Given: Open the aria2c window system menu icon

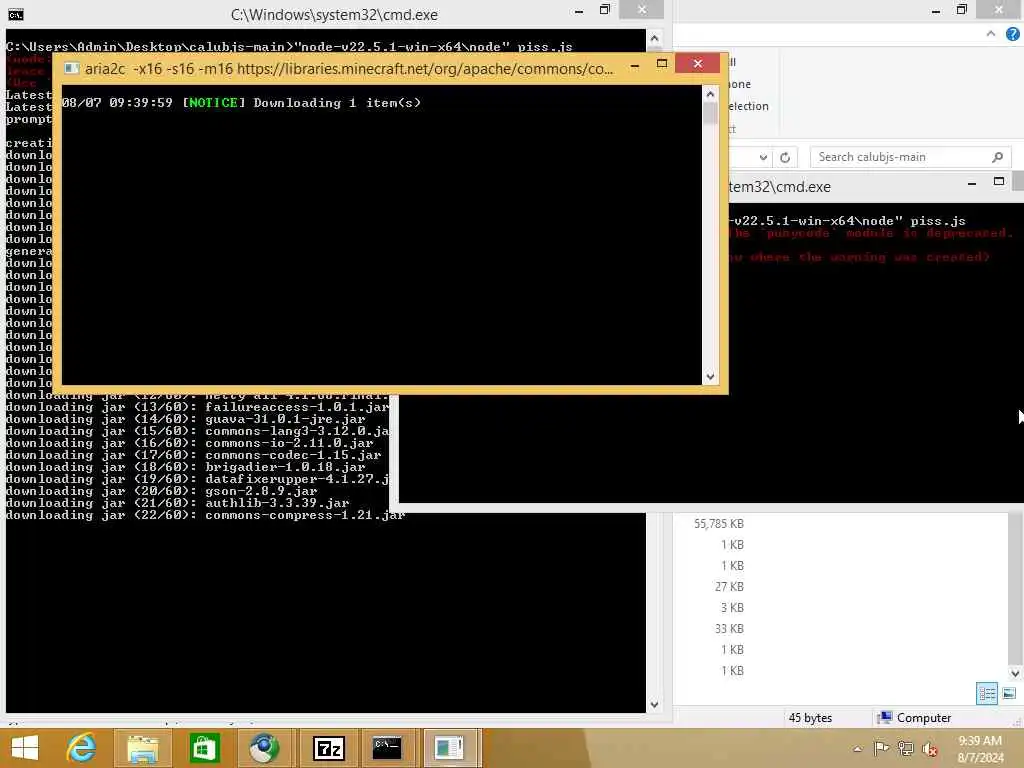Looking at the screenshot, I should point(72,69).
